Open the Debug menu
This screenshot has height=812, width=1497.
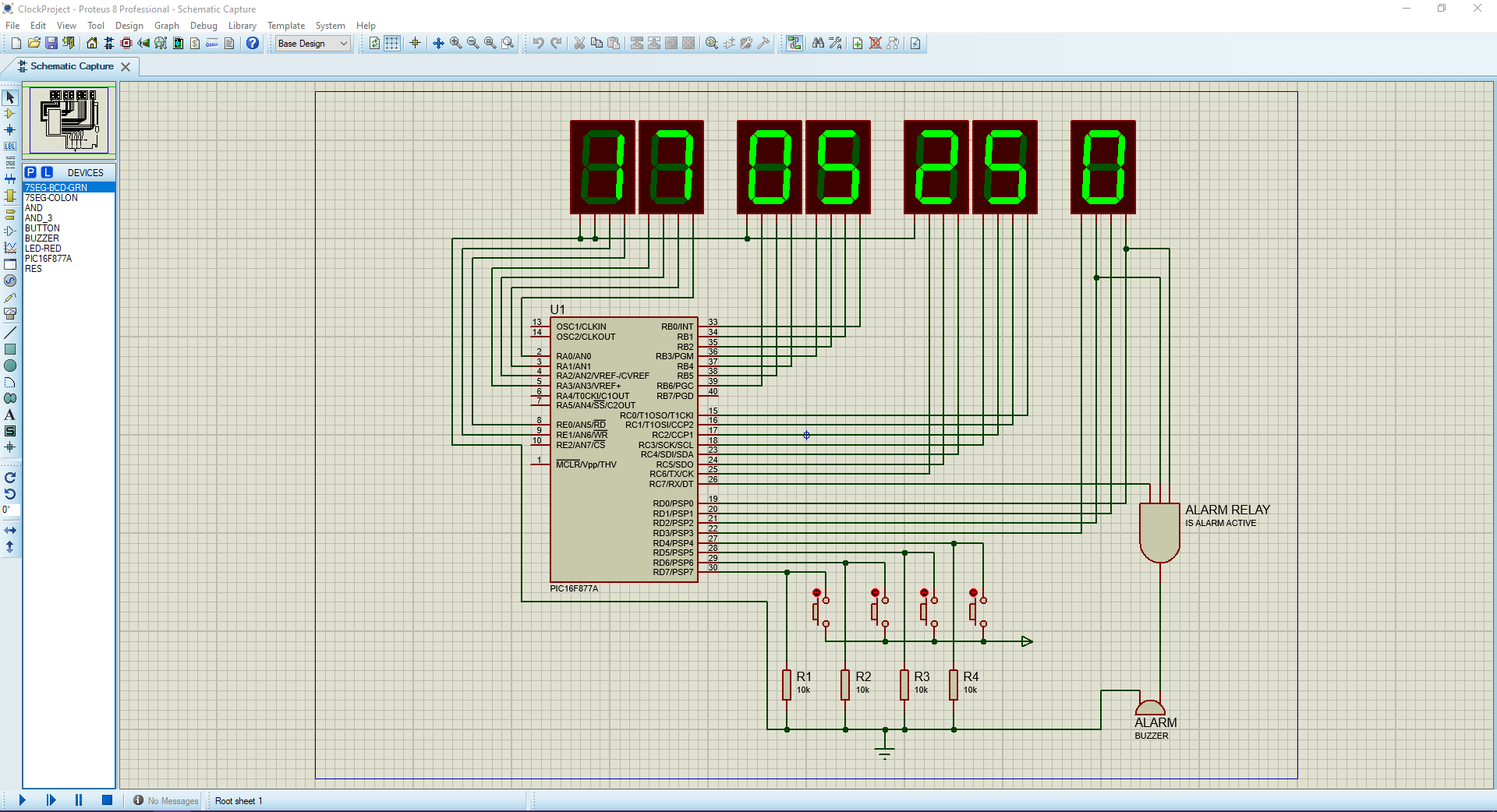point(203,26)
